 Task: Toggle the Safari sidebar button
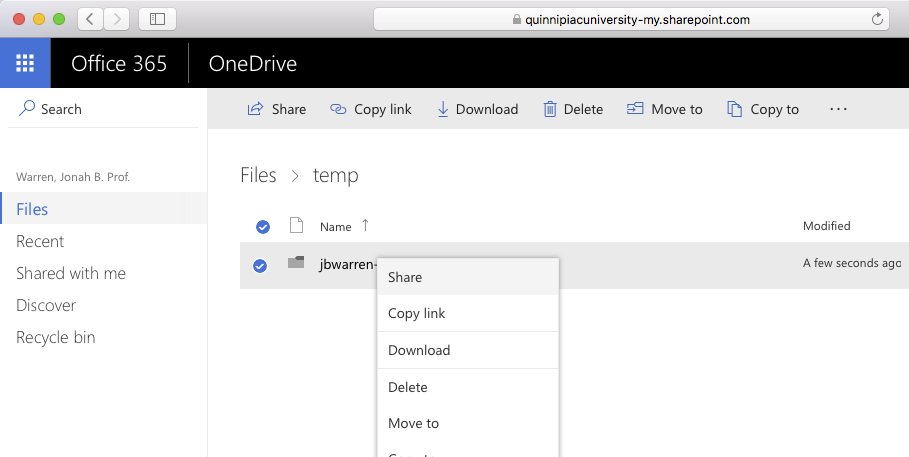[x=157, y=19]
